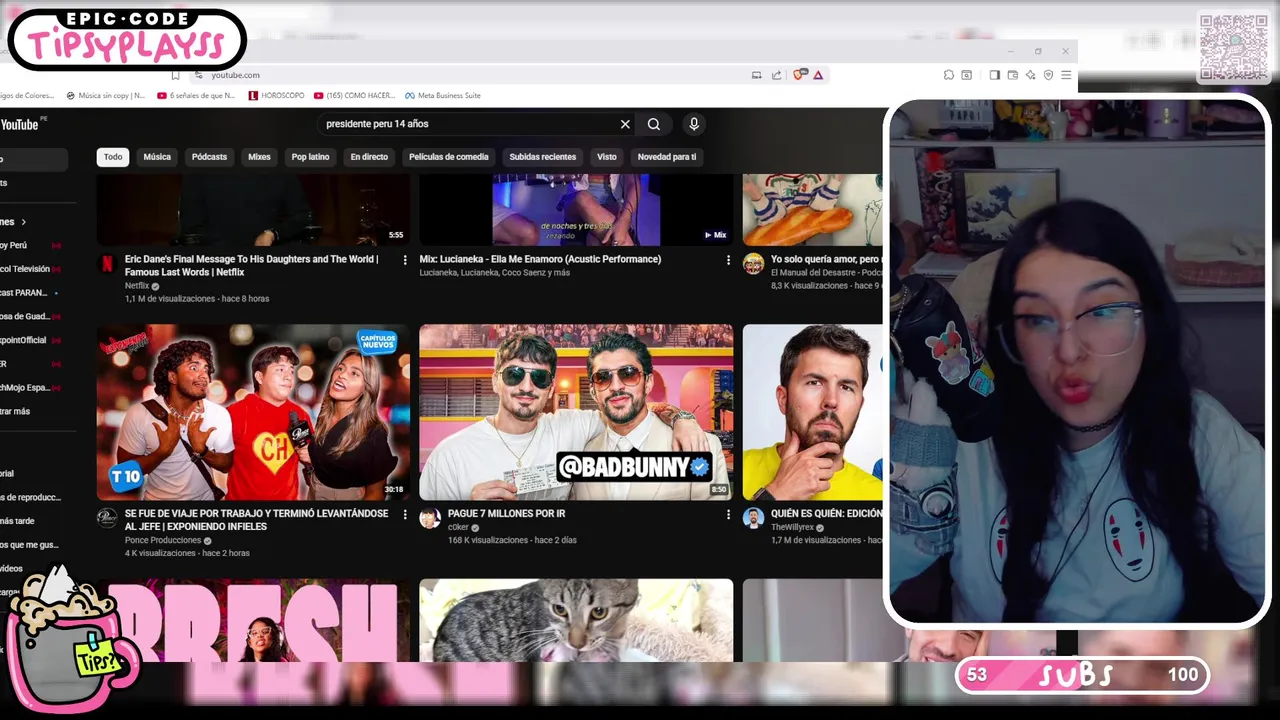
Task: Click the Brave Rewards triangle icon
Action: [818, 75]
